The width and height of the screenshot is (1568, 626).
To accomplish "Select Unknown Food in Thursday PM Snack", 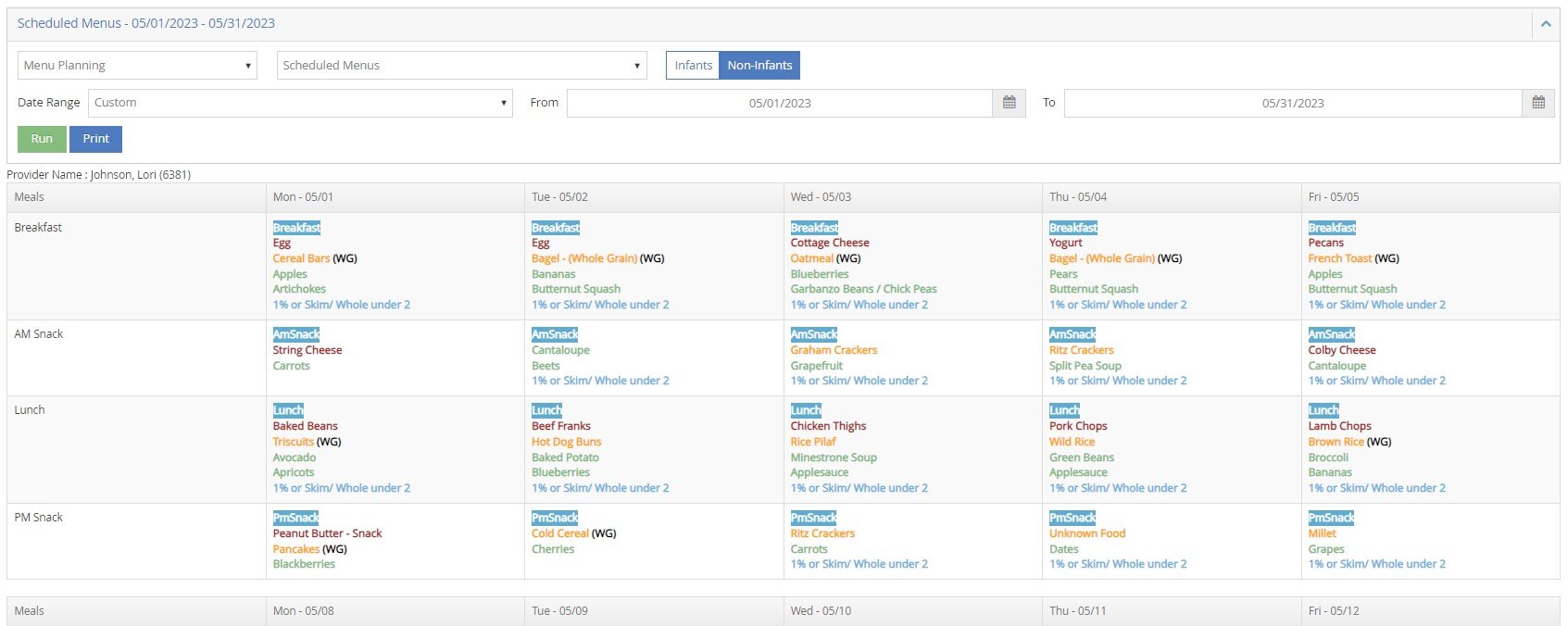I will [x=1086, y=533].
